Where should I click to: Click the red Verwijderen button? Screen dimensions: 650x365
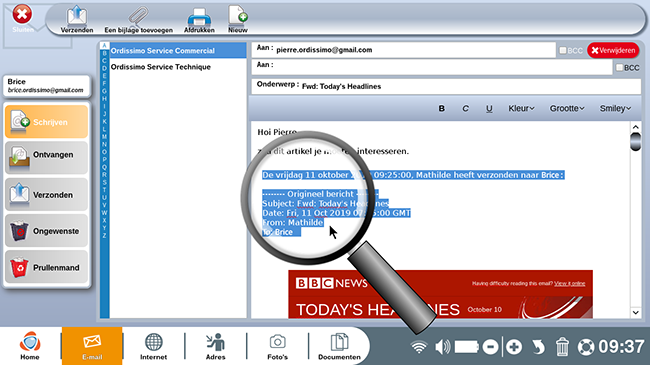click(x=613, y=50)
